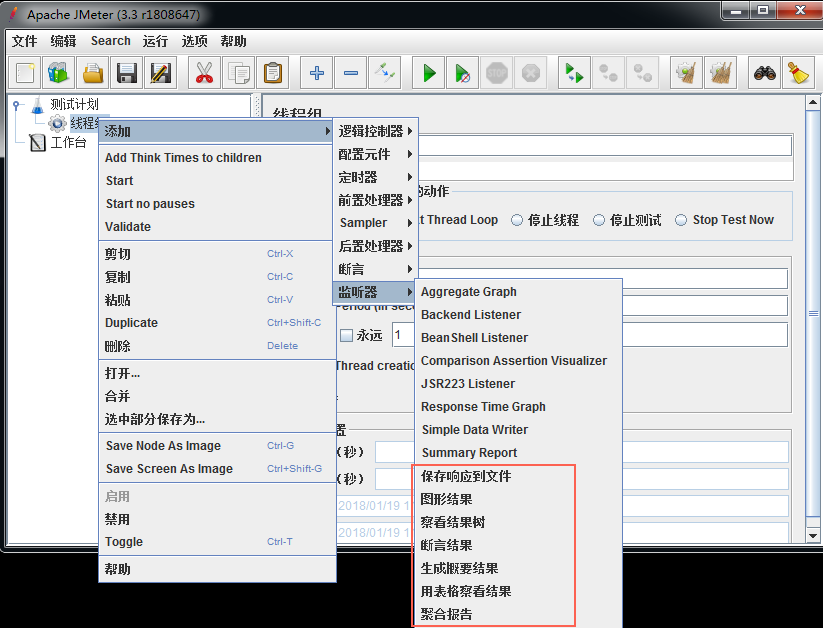Click the Save As pencil icon
The image size is (823, 628).
[161, 73]
